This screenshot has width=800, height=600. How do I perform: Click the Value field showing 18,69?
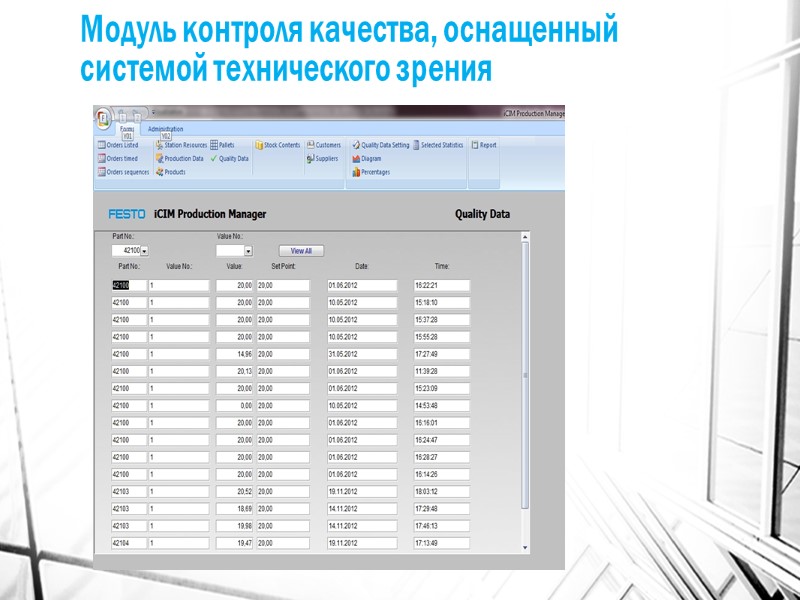tap(234, 509)
